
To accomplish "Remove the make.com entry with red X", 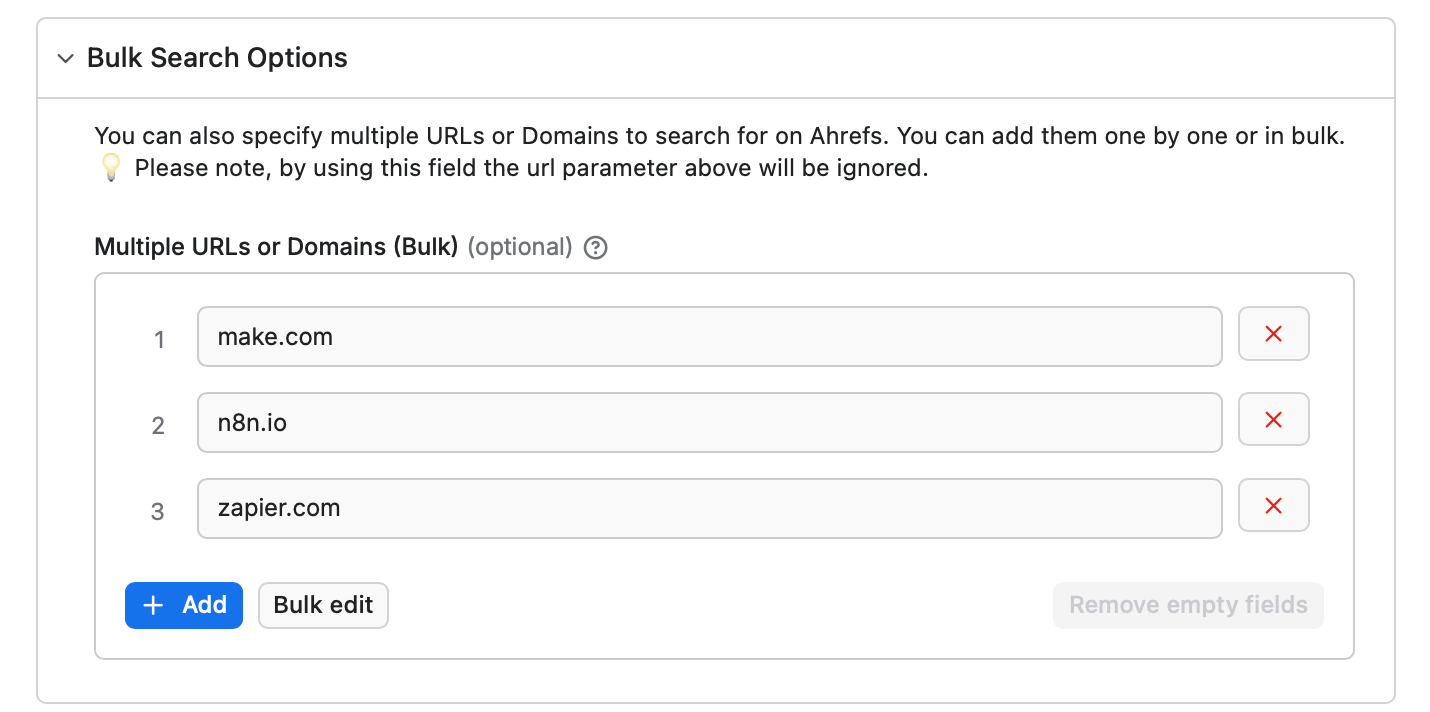I will coord(1273,334).
